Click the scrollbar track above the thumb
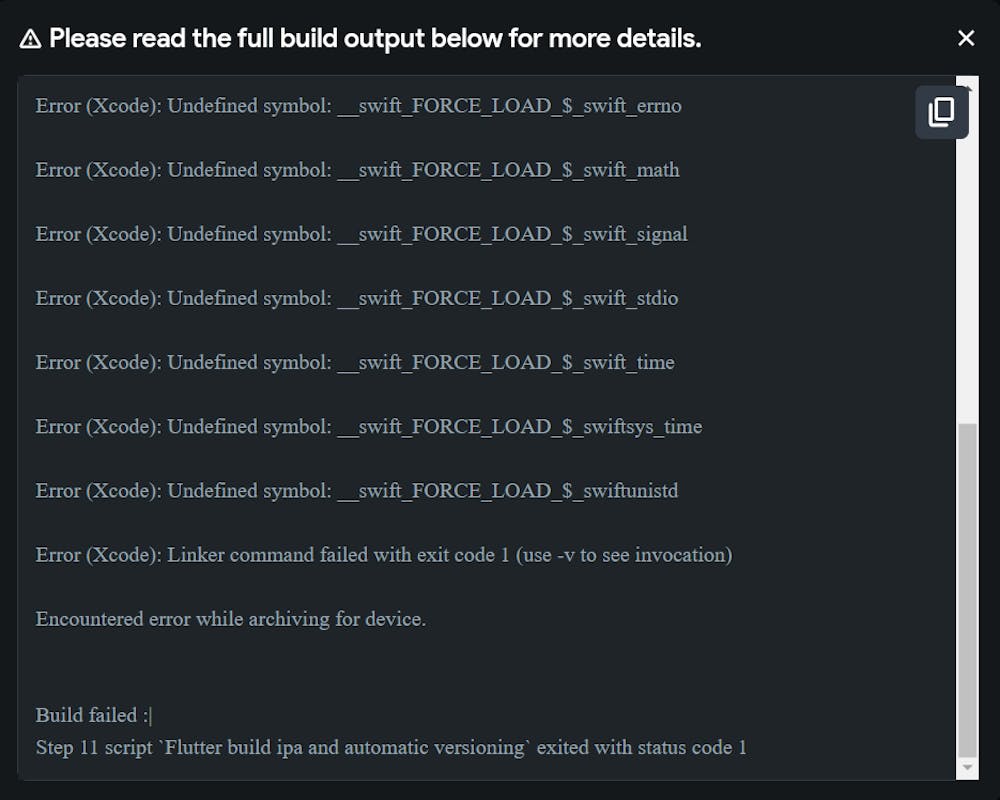1000x800 pixels. tap(967, 250)
